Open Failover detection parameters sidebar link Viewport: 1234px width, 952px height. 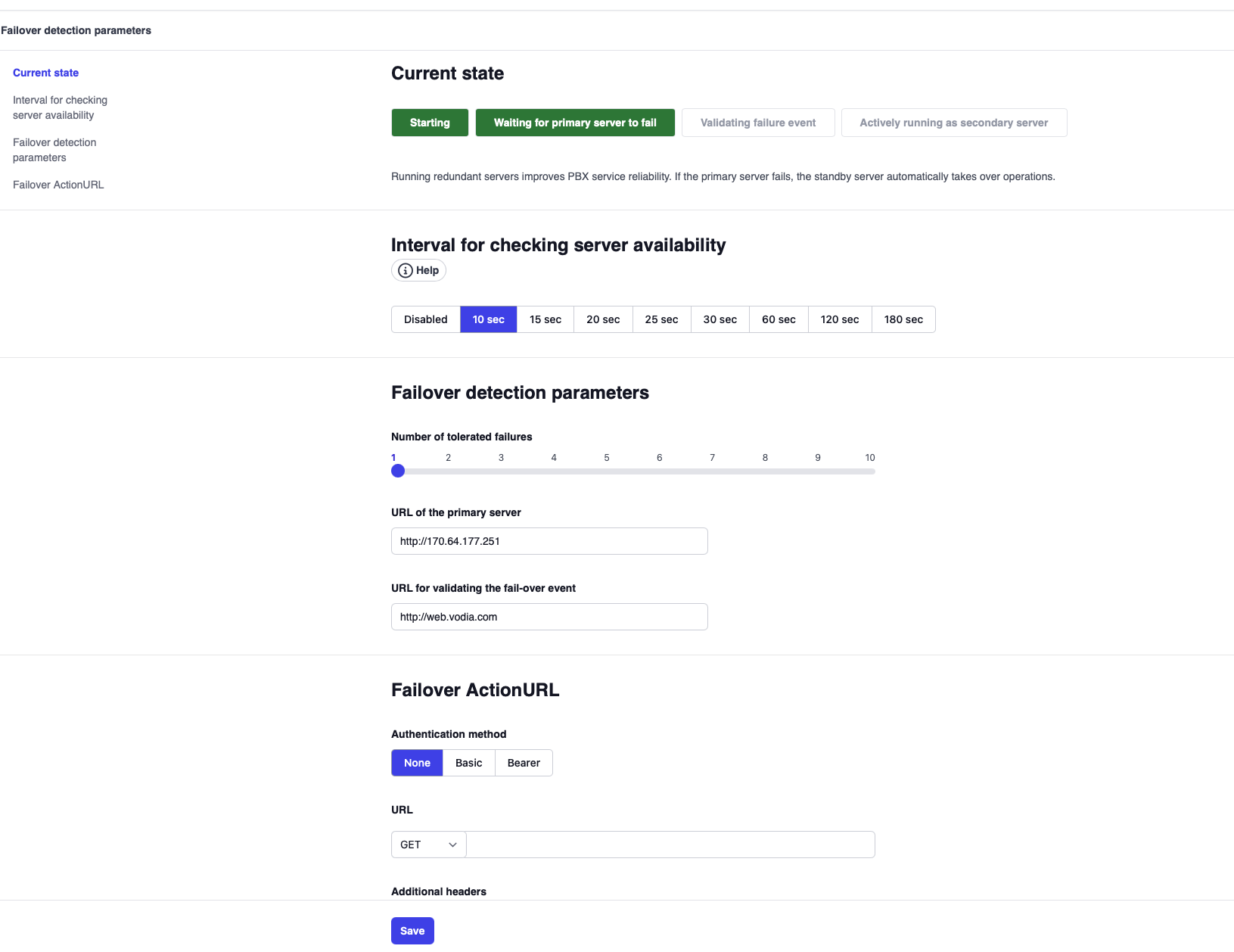(x=54, y=150)
